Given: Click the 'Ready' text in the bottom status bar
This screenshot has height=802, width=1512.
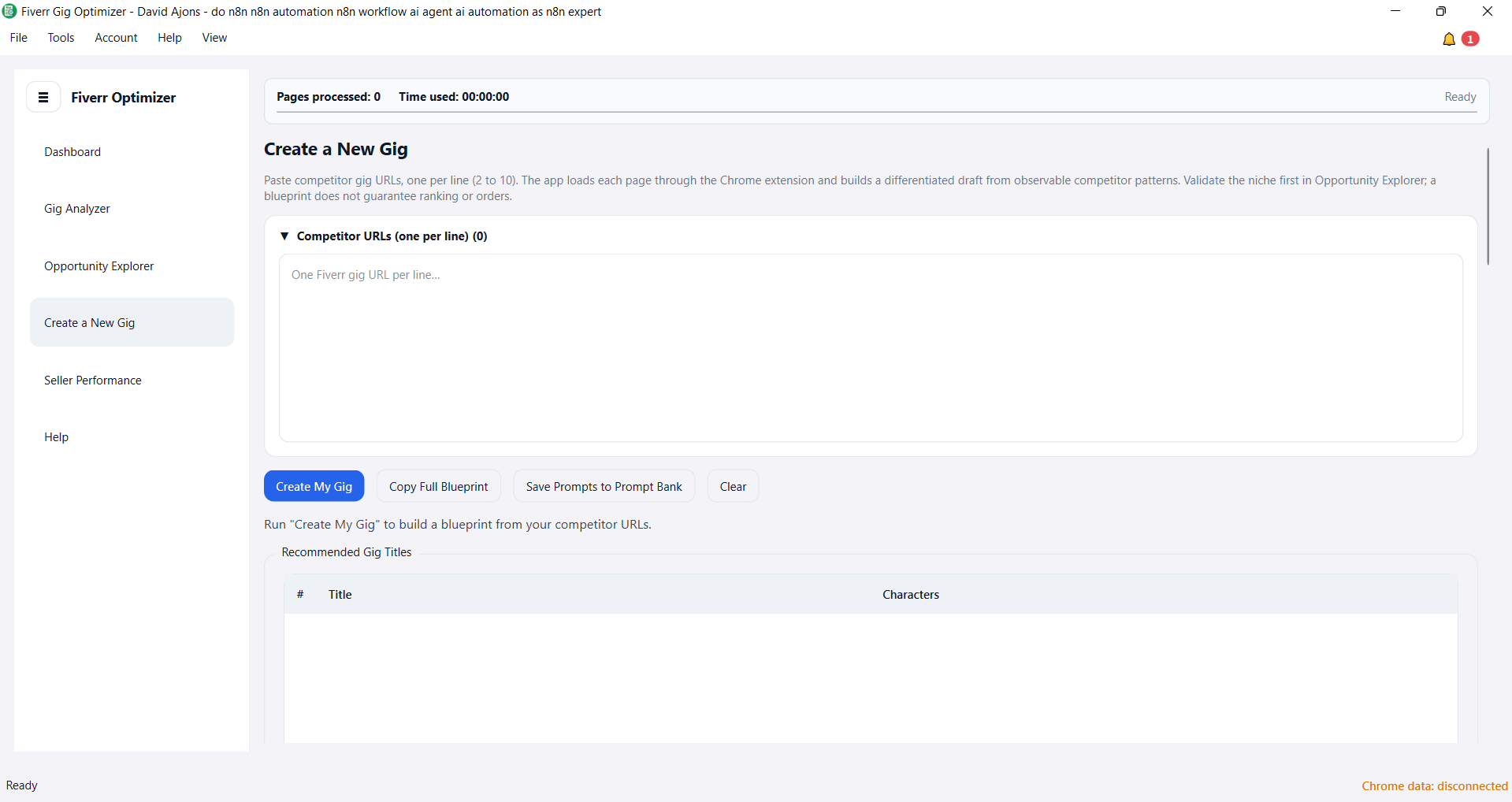Looking at the screenshot, I should (x=22, y=785).
